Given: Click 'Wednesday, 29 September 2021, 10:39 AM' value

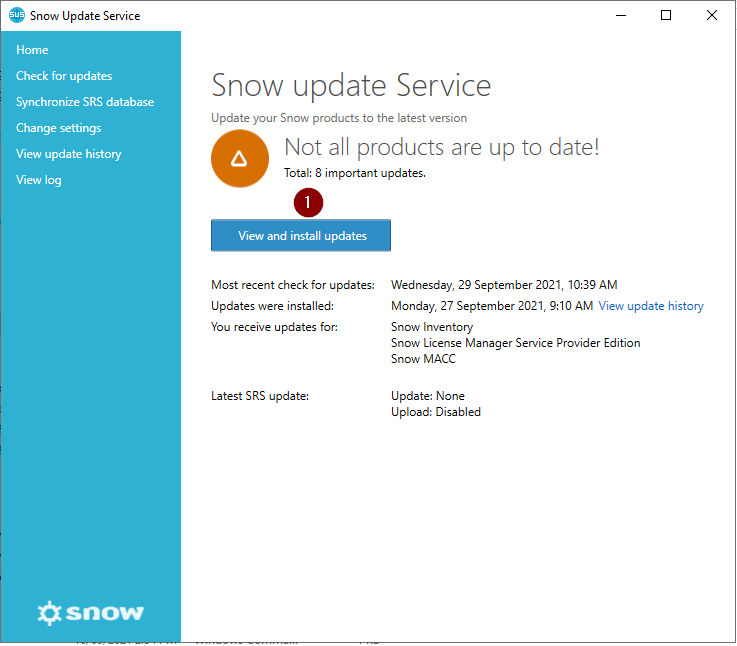Looking at the screenshot, I should click(504, 285).
